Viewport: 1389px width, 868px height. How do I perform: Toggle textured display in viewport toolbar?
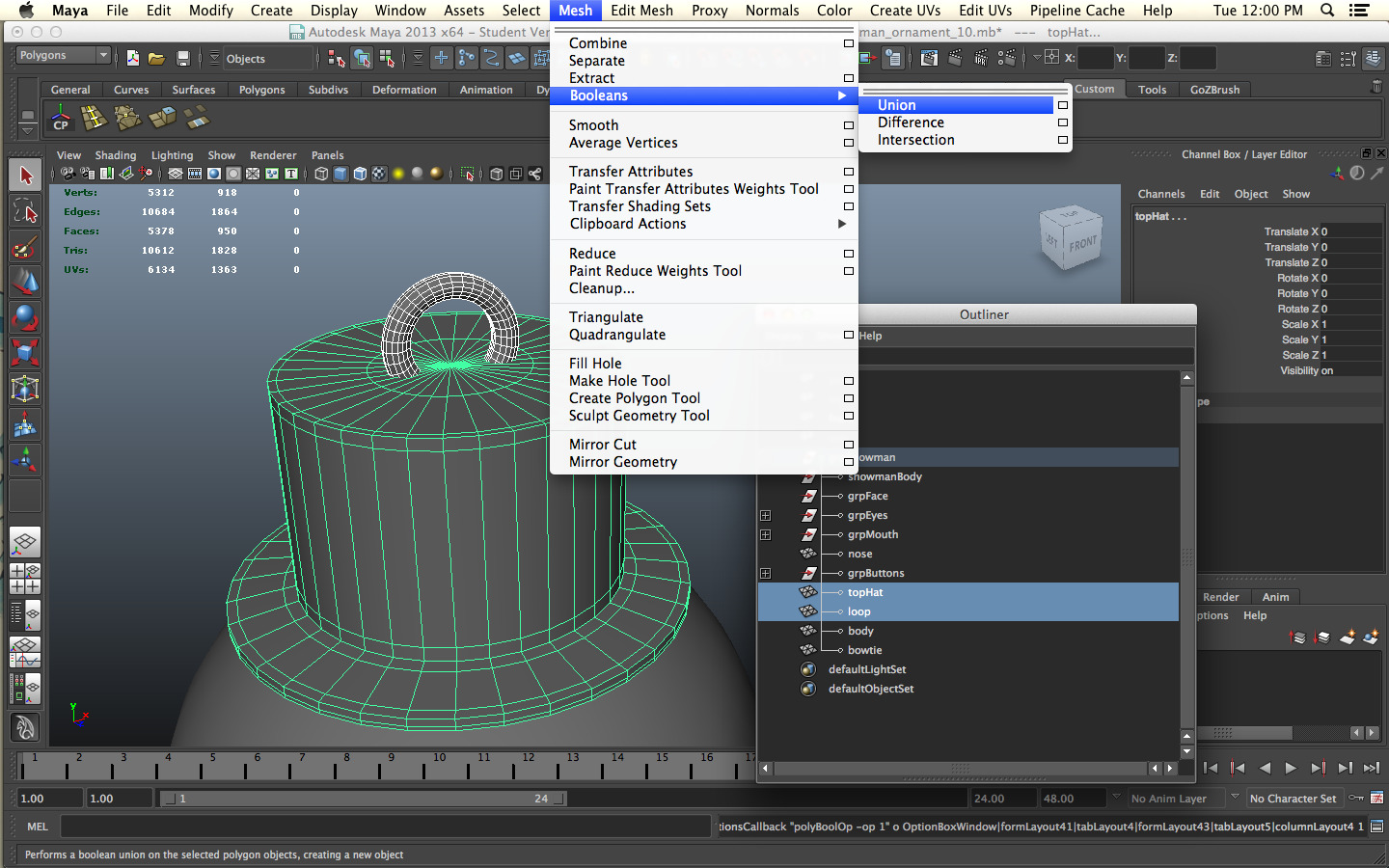click(x=379, y=174)
